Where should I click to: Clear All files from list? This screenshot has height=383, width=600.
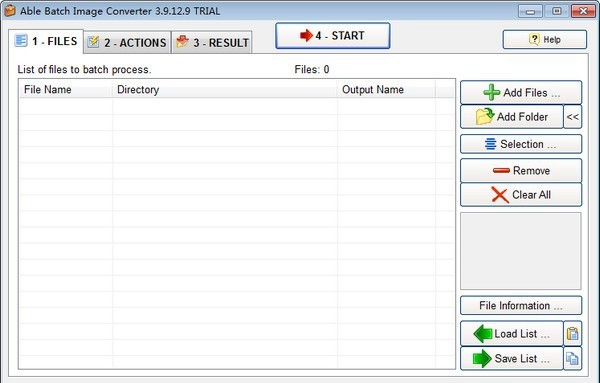[x=521, y=195]
